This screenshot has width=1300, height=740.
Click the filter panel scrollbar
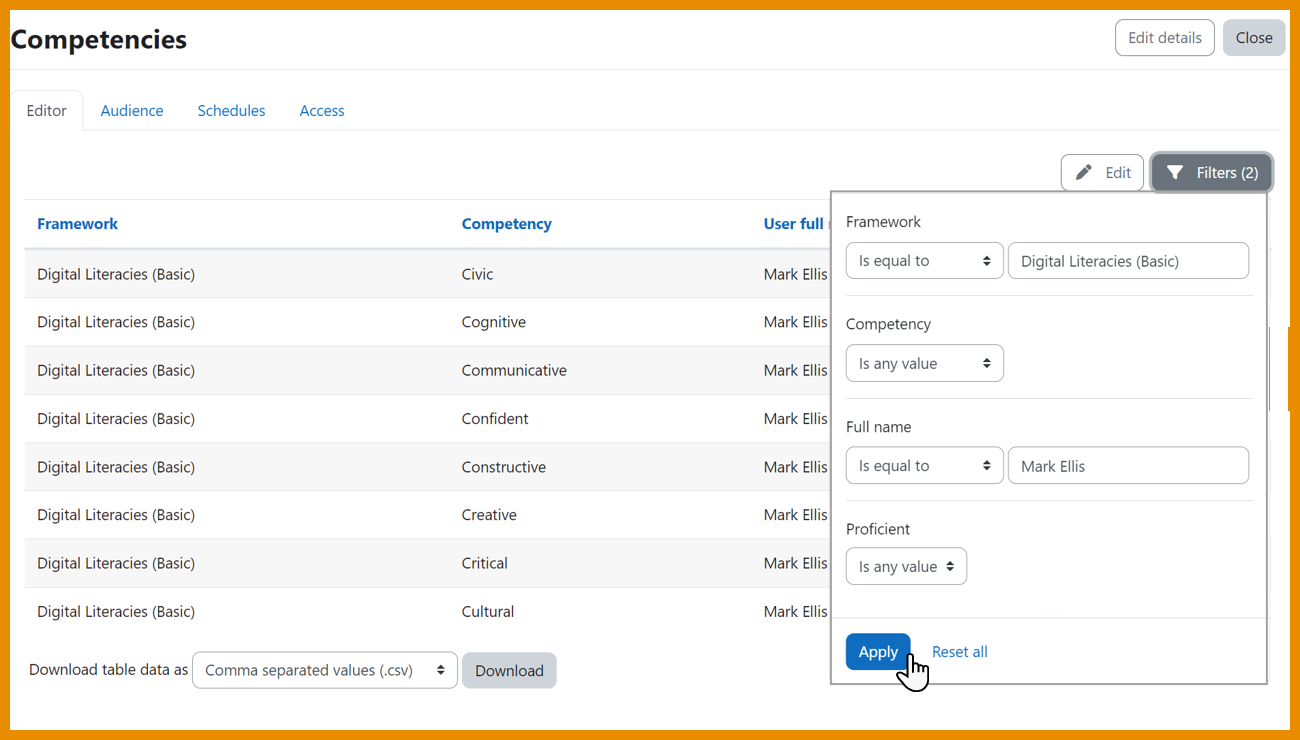coord(1270,368)
